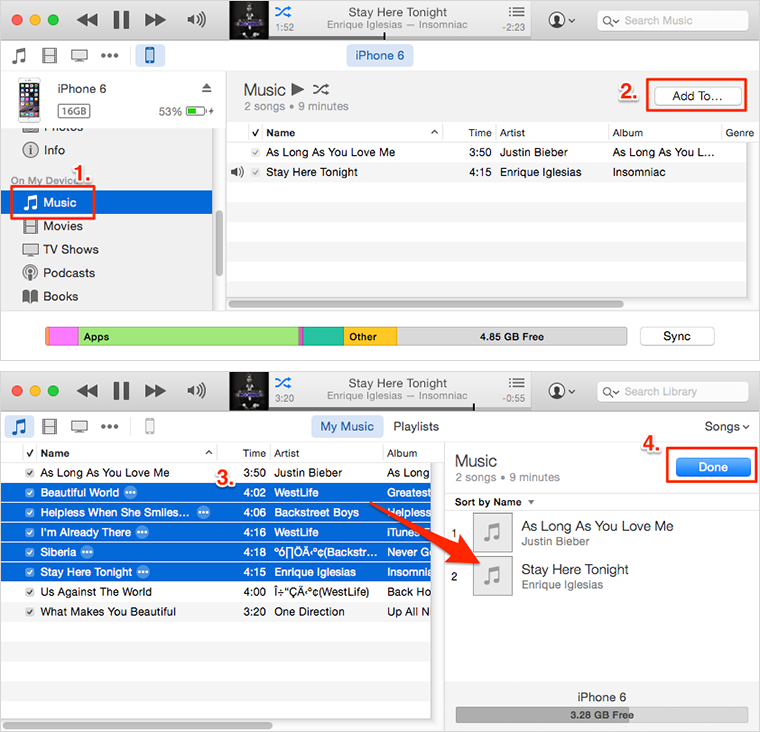Toggle shuffle icon in top now-playing display
This screenshot has width=760, height=732.
pos(283,12)
